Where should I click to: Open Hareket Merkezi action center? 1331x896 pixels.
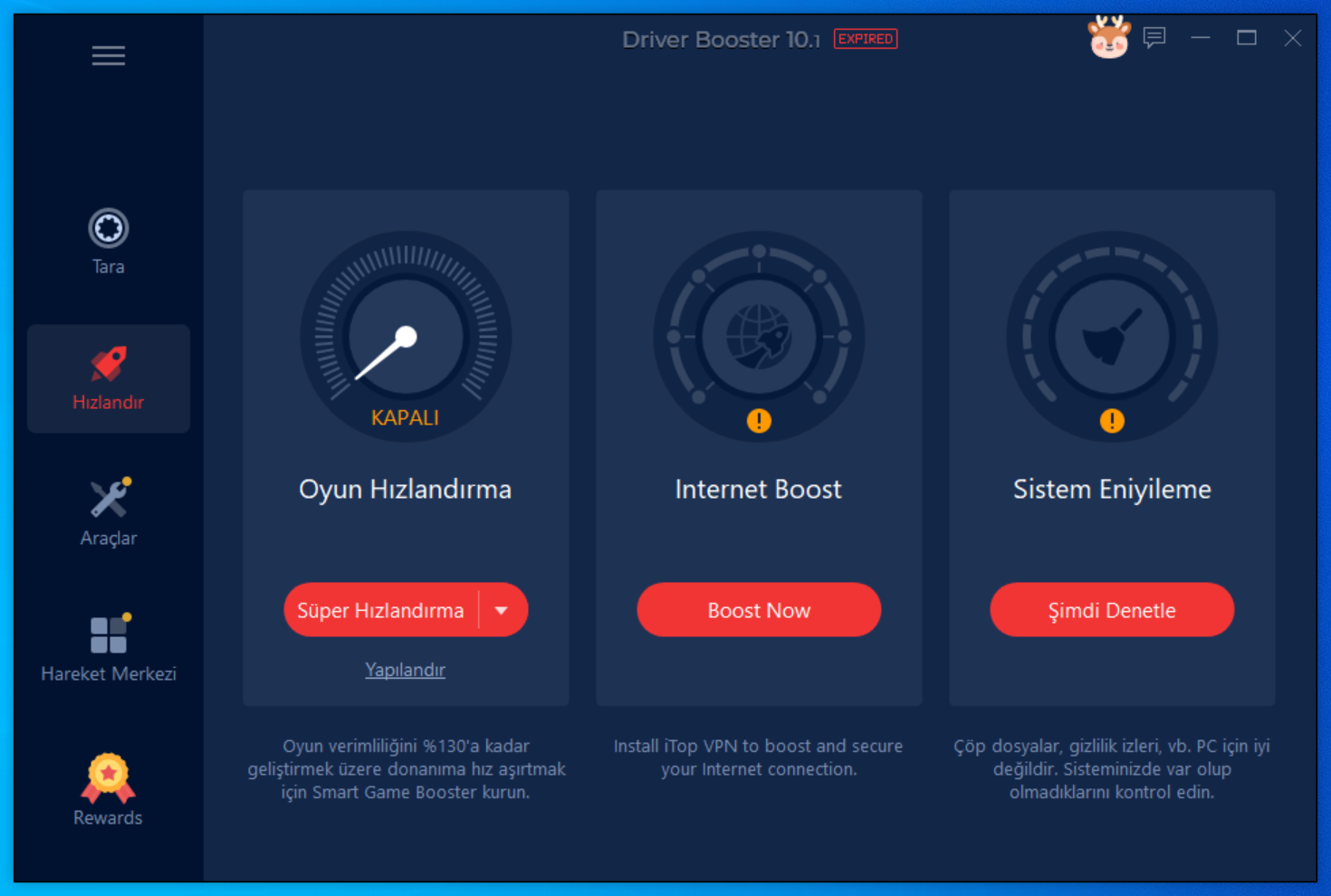[109, 648]
